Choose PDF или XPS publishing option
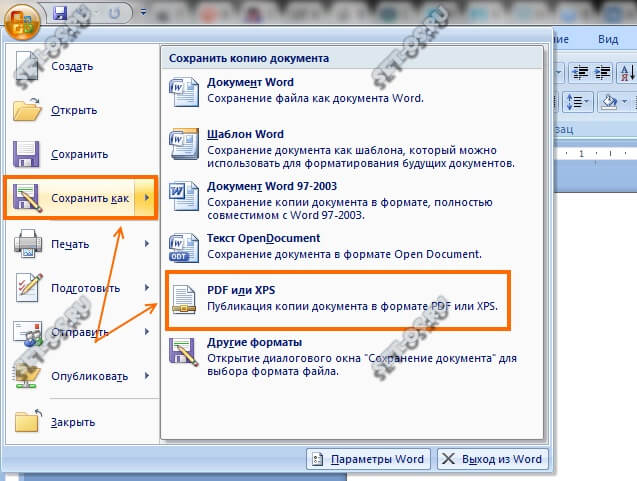The height and width of the screenshot is (481, 637). pyautogui.click(x=337, y=299)
